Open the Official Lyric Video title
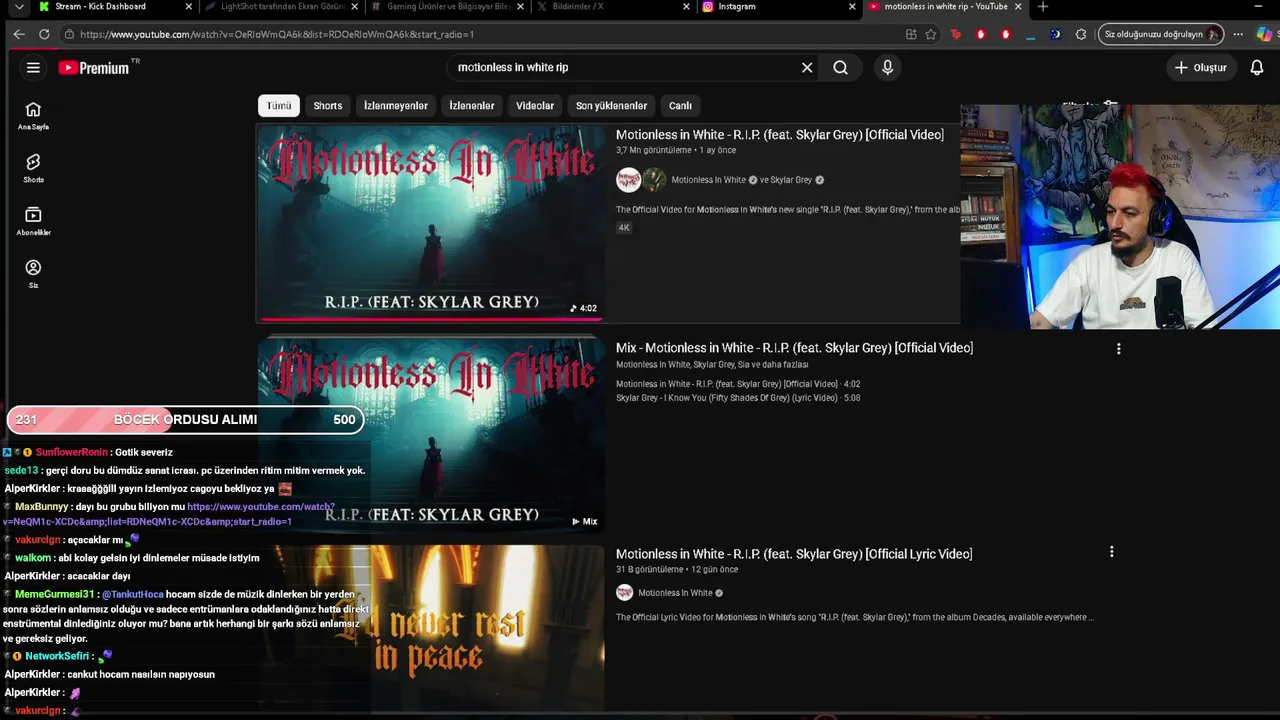The width and height of the screenshot is (1280, 720). click(794, 554)
